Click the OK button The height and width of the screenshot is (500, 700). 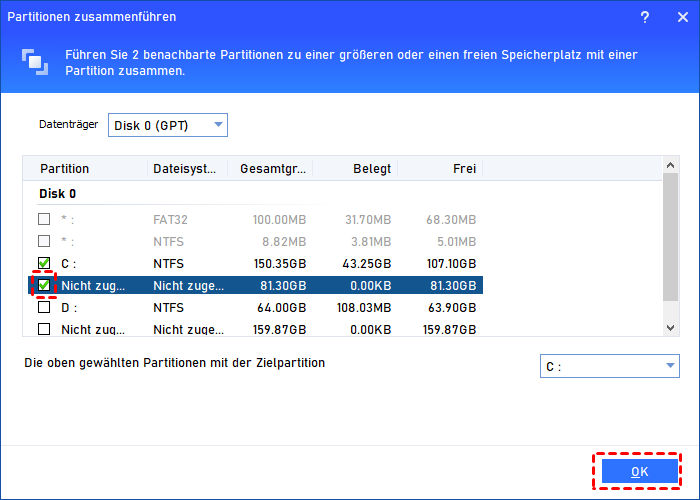(639, 471)
